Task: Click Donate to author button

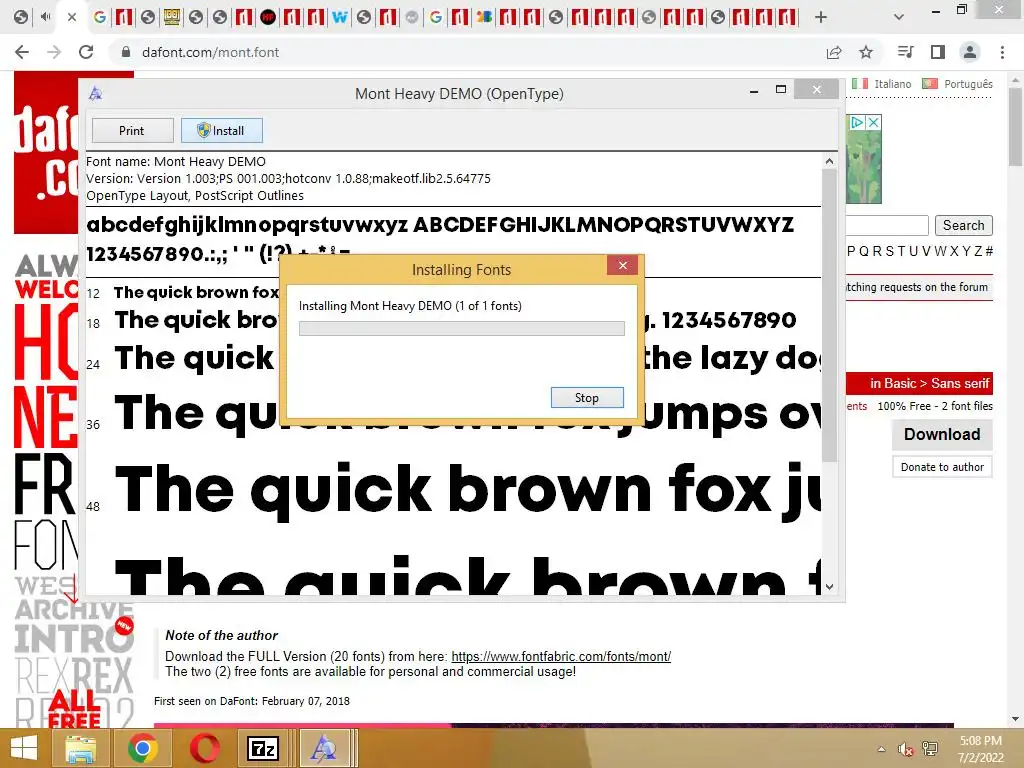Action: 942,467
